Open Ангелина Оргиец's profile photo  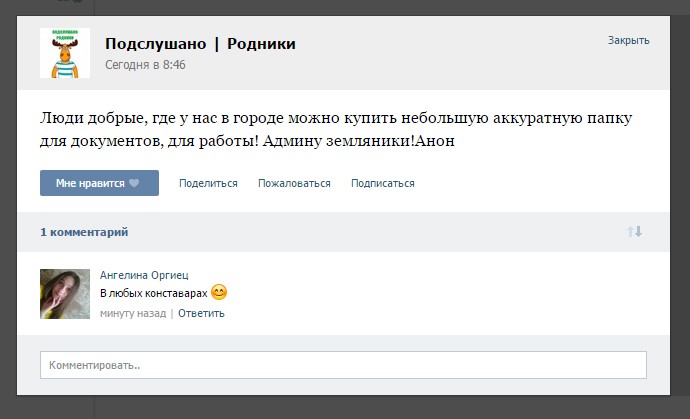[x=65, y=294]
